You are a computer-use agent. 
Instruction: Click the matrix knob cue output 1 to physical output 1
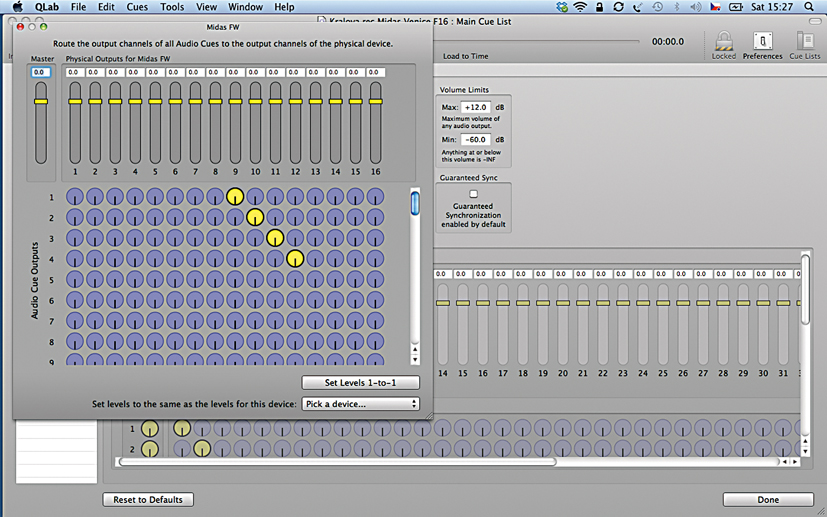click(x=74, y=197)
